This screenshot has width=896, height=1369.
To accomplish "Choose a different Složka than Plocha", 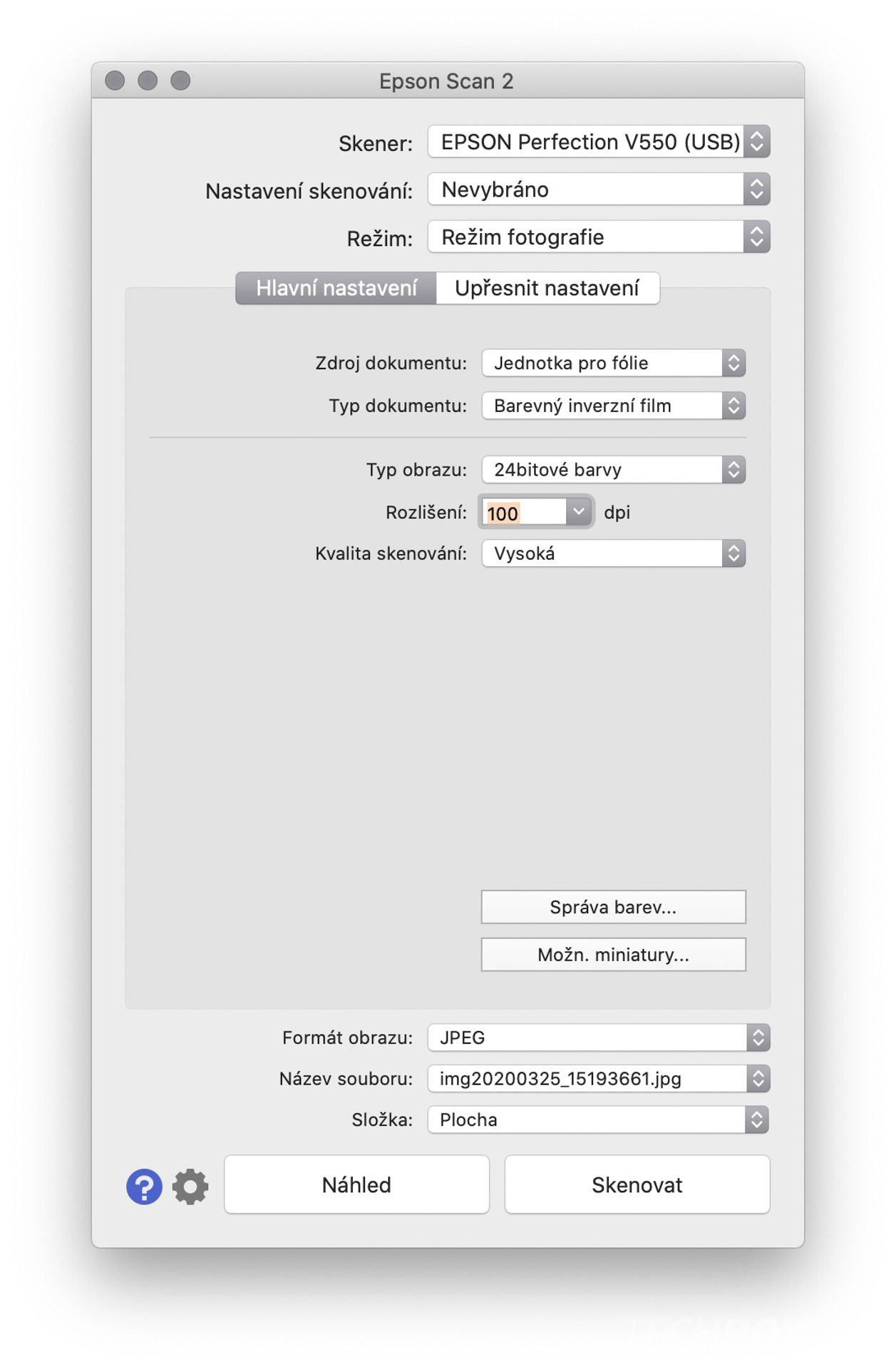I will coord(599,1119).
